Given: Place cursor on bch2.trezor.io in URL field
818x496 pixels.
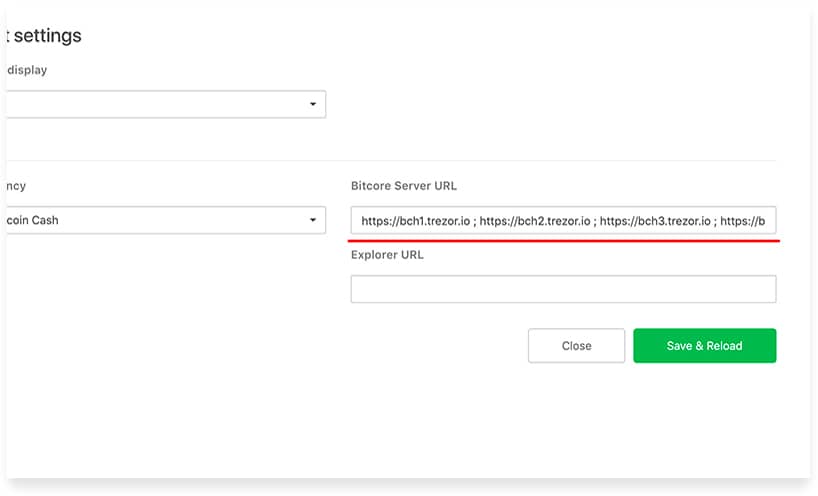Looking at the screenshot, I should 554,221.
